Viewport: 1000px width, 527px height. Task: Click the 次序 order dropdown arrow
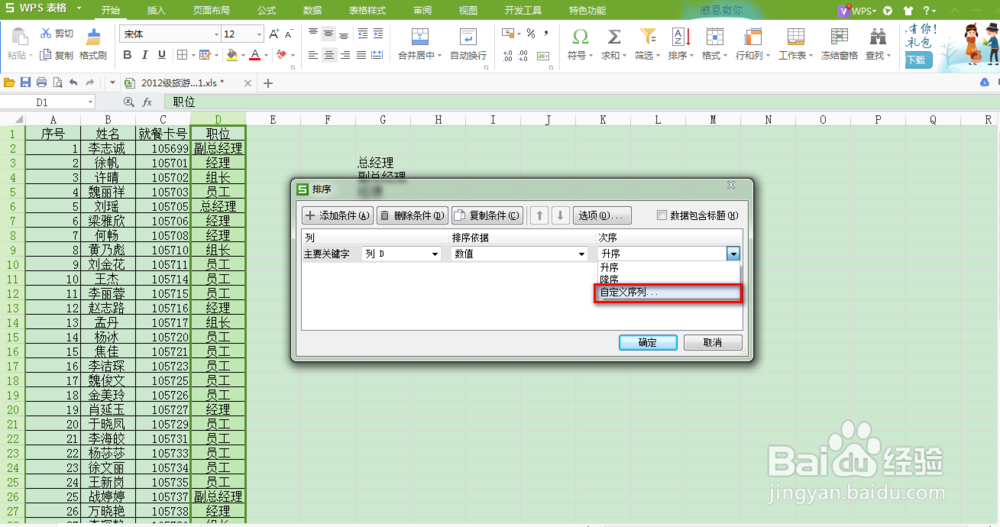[x=733, y=254]
